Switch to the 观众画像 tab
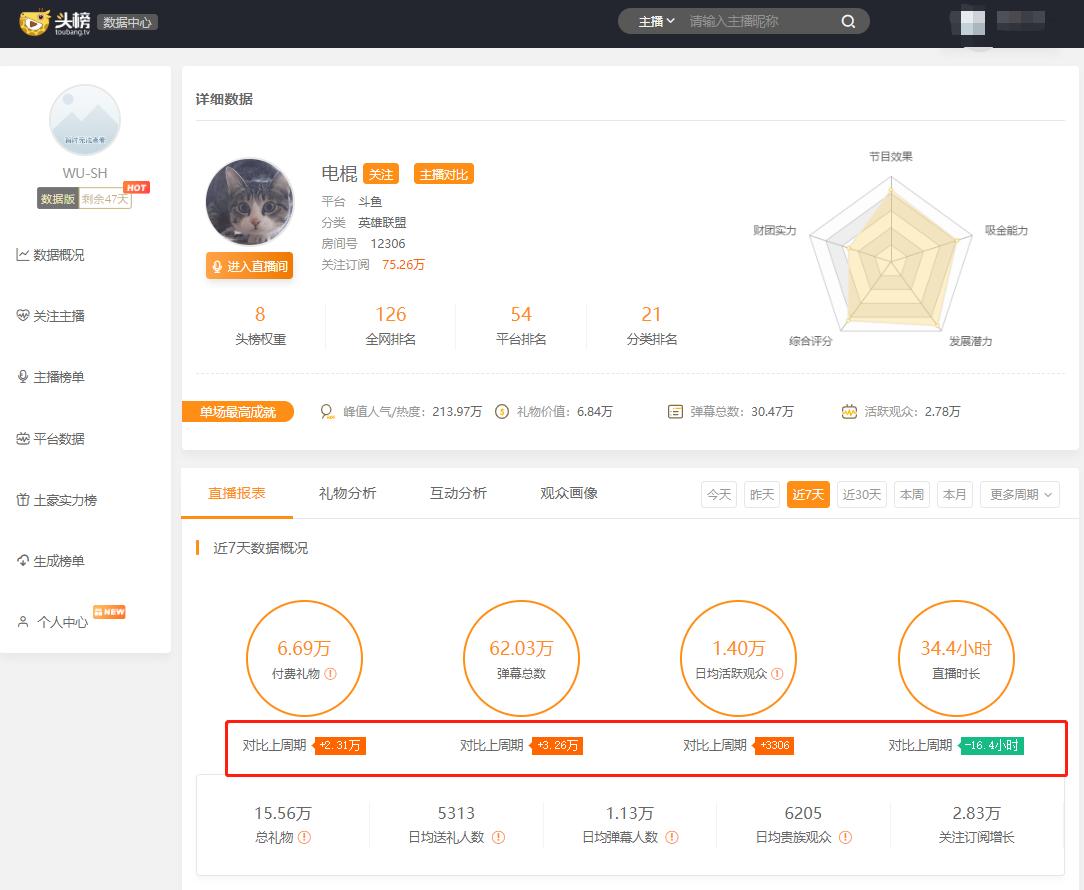Viewport: 1084px width, 890px height. pyautogui.click(x=567, y=494)
